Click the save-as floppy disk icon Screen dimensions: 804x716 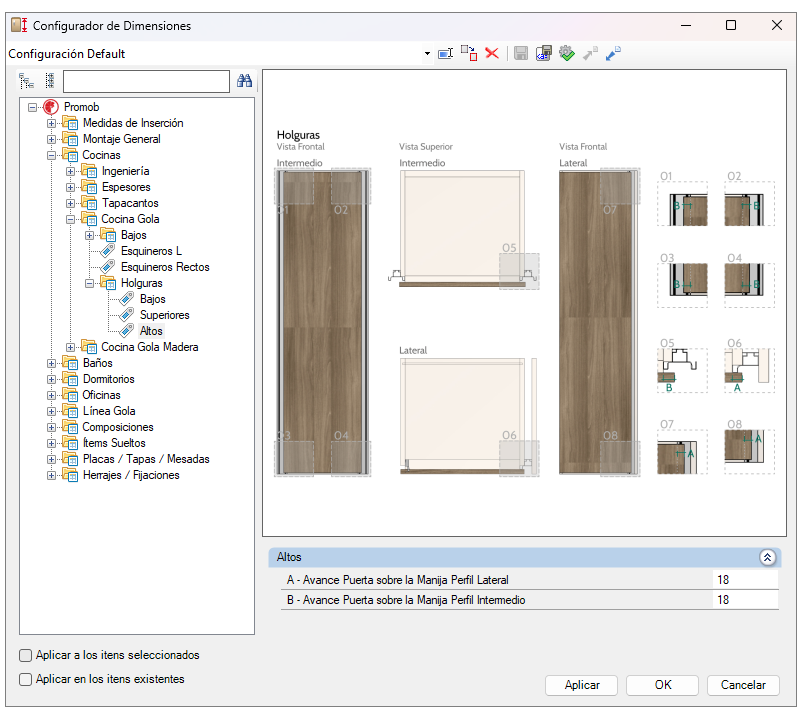544,53
